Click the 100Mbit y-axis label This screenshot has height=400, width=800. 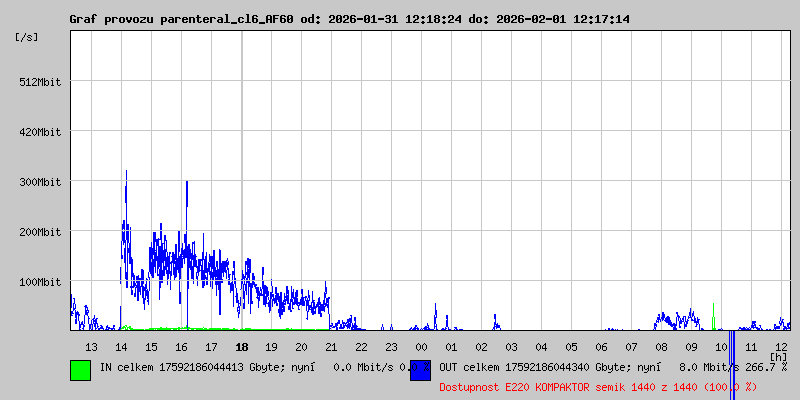coord(40,282)
